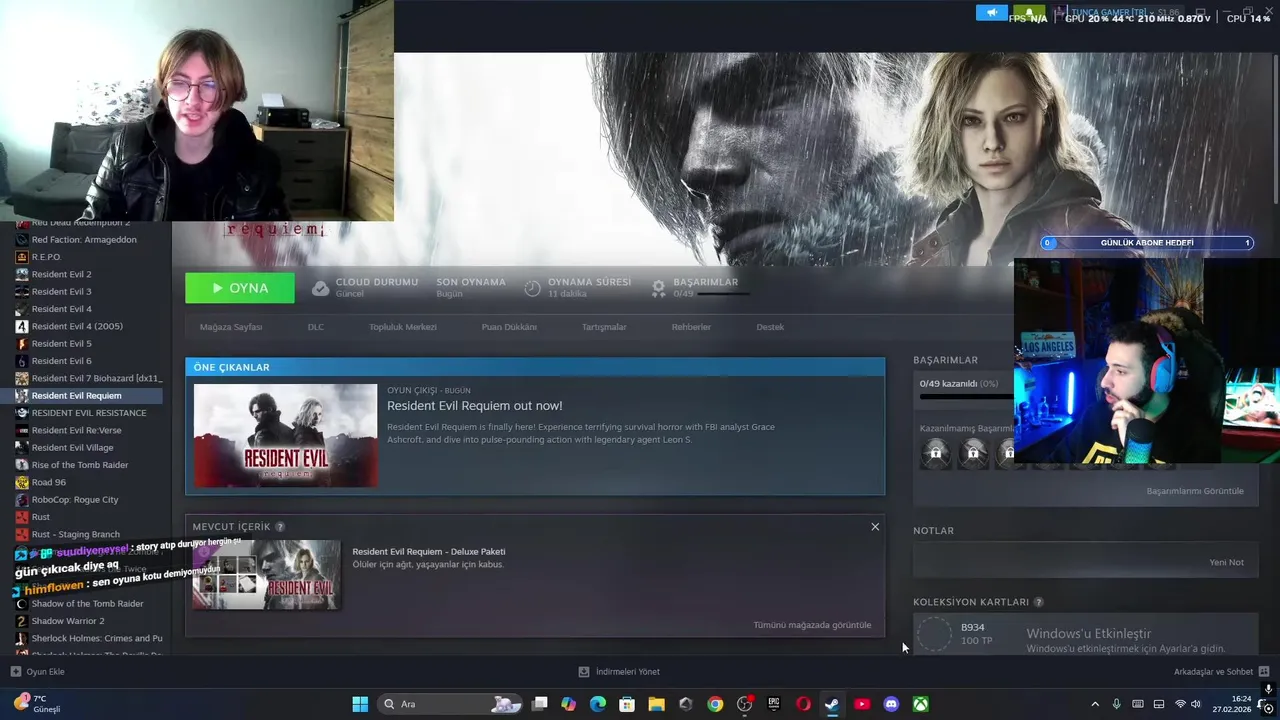
Task: Click the Oyun Ekle label
Action: (x=45, y=672)
